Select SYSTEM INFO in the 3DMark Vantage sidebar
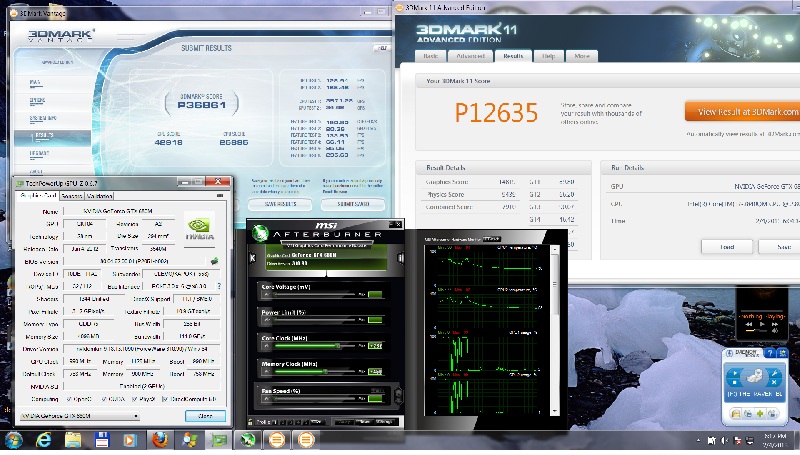The width and height of the screenshot is (800, 455). (x=43, y=118)
